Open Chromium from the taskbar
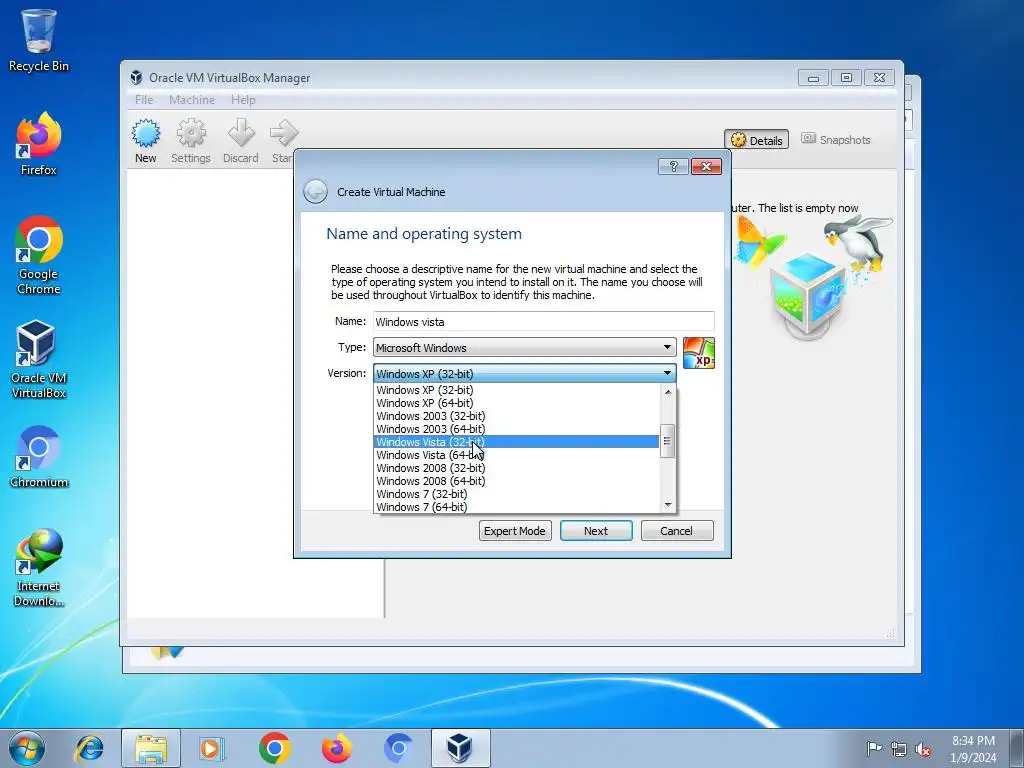 click(398, 748)
